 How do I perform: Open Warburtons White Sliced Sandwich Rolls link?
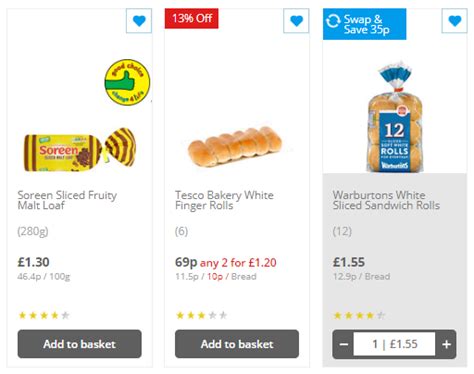point(386,200)
